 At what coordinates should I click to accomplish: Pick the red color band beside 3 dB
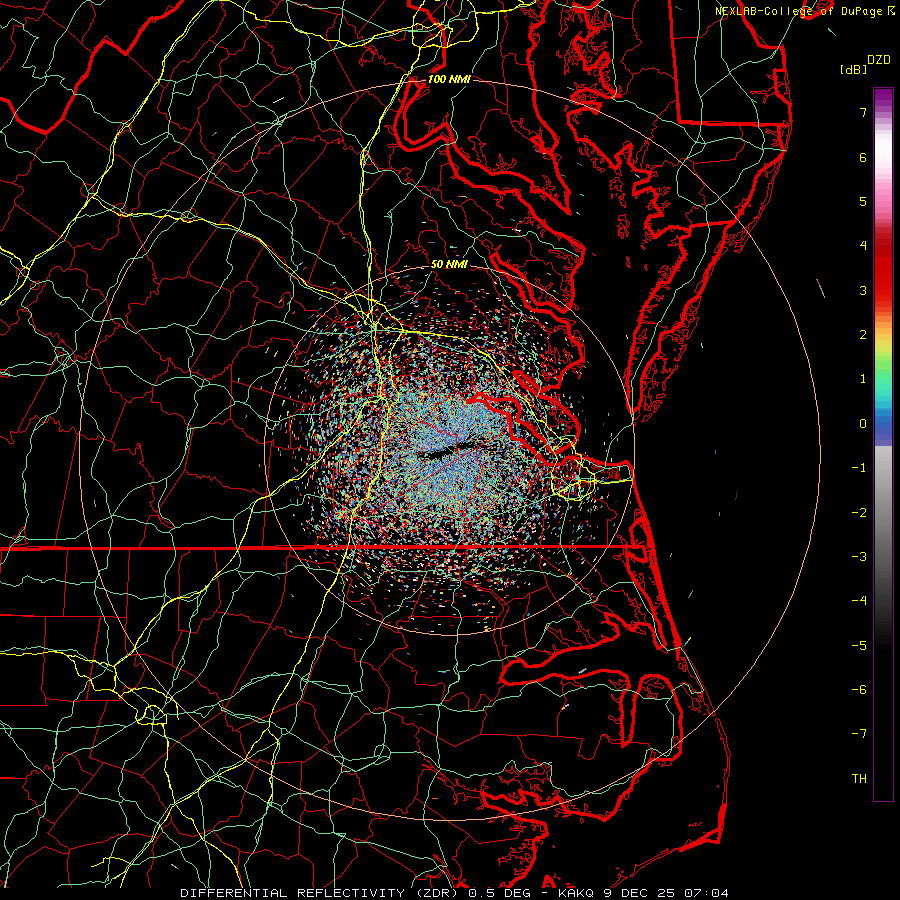pyautogui.click(x=883, y=290)
